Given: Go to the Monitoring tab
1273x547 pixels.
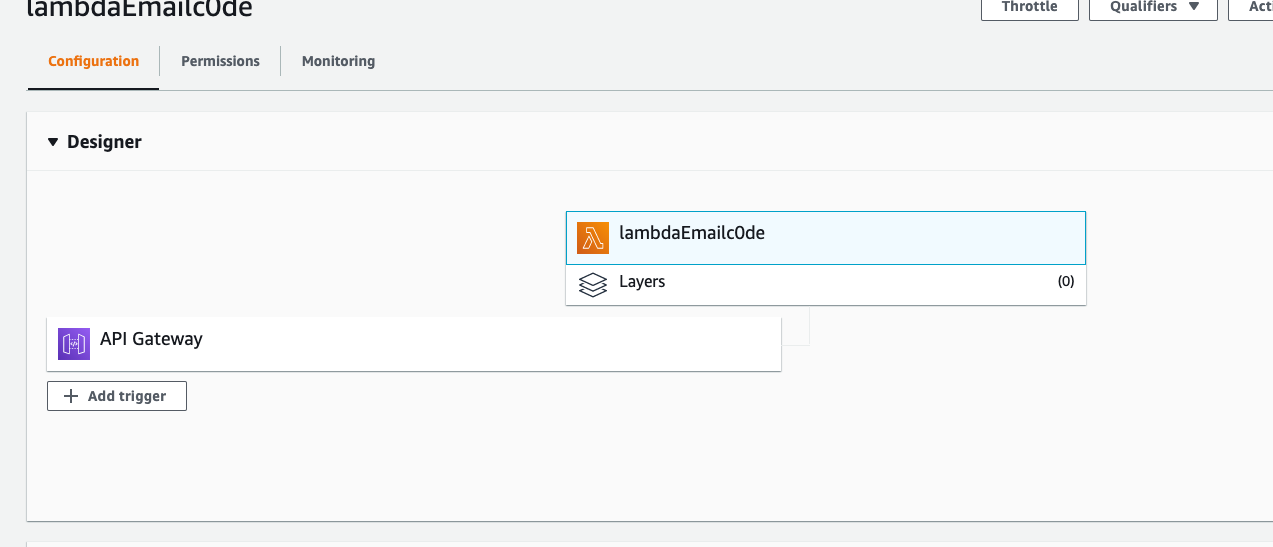Looking at the screenshot, I should [338, 61].
